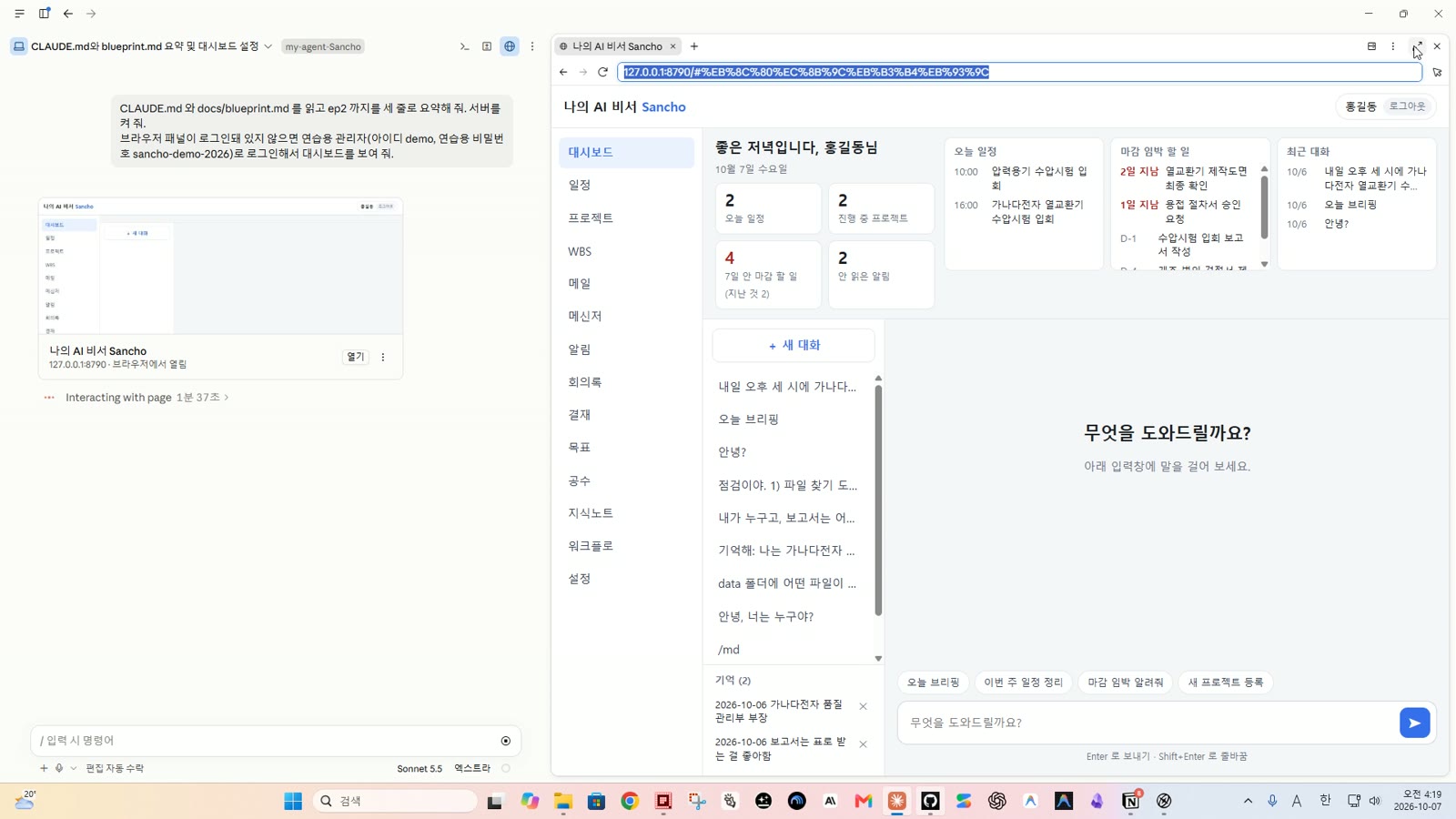Viewport: 1456px width, 819px height.
Task: Click the 오늘 브리핑 suggestion chip
Action: 933,682
